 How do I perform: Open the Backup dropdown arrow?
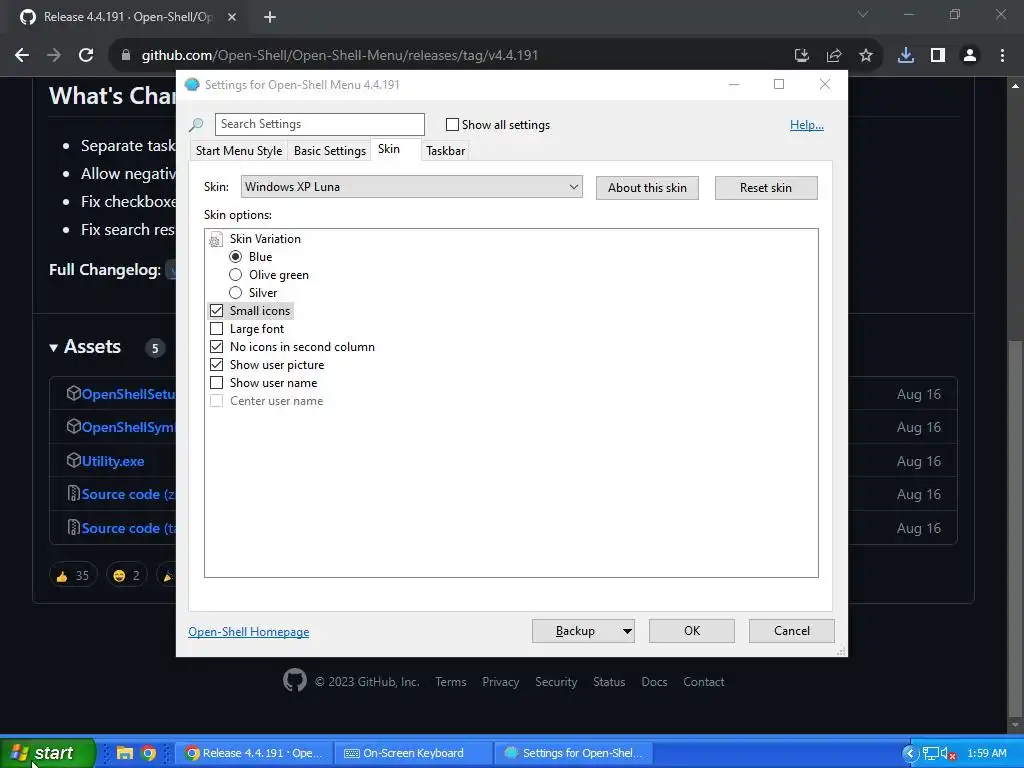626,631
